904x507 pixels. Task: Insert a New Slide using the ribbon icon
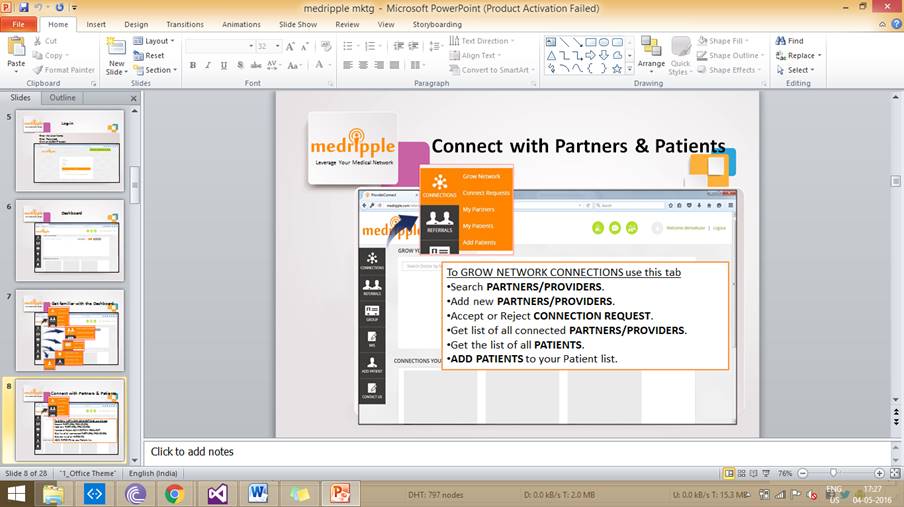(116, 48)
